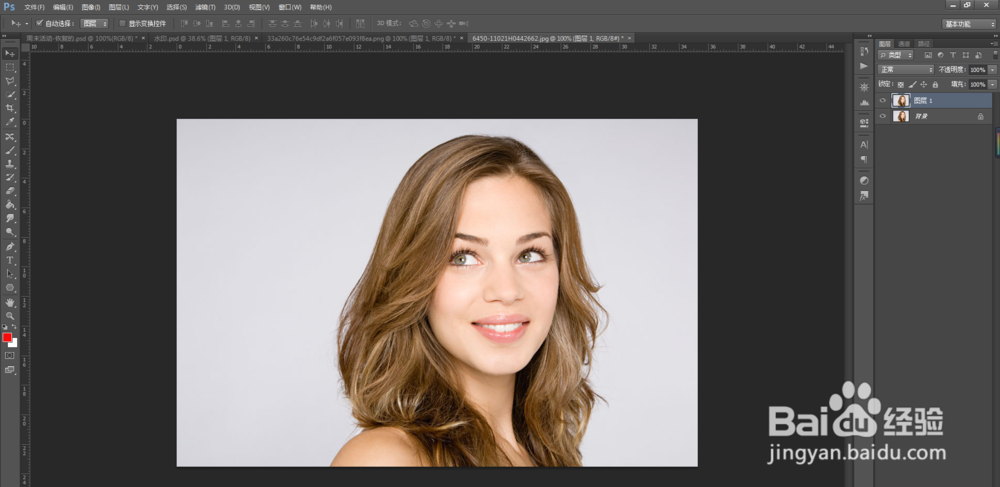Screen dimensions: 1000x487
Task: Select the Hand tool
Action: click(10, 303)
